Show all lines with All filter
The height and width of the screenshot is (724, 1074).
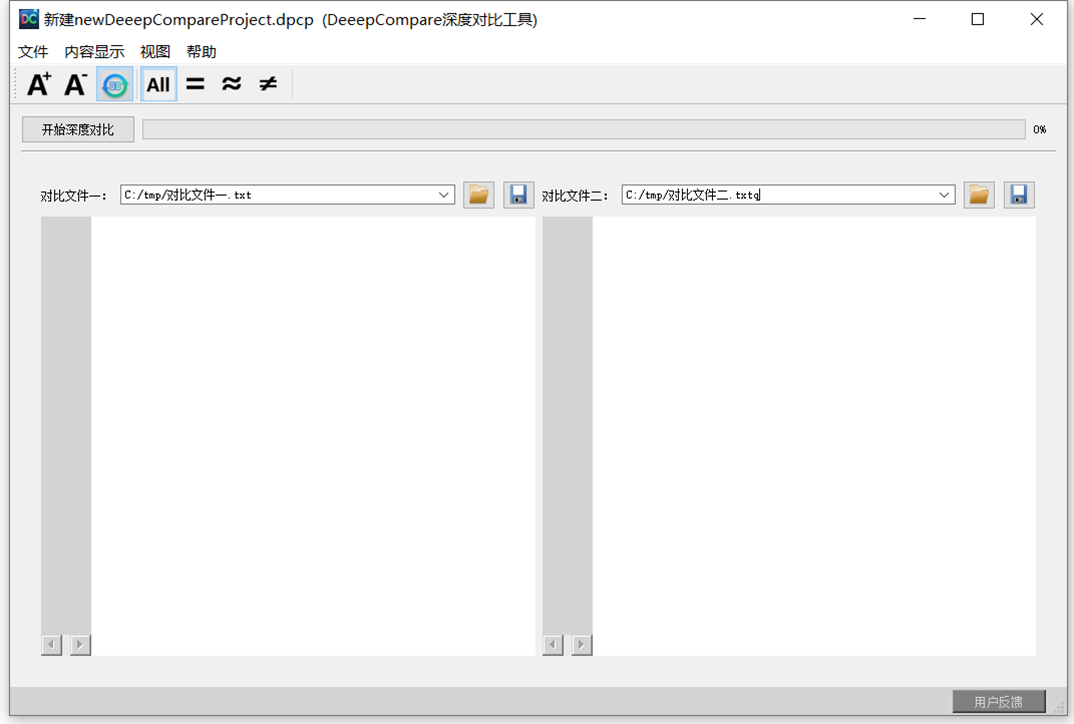tap(158, 84)
